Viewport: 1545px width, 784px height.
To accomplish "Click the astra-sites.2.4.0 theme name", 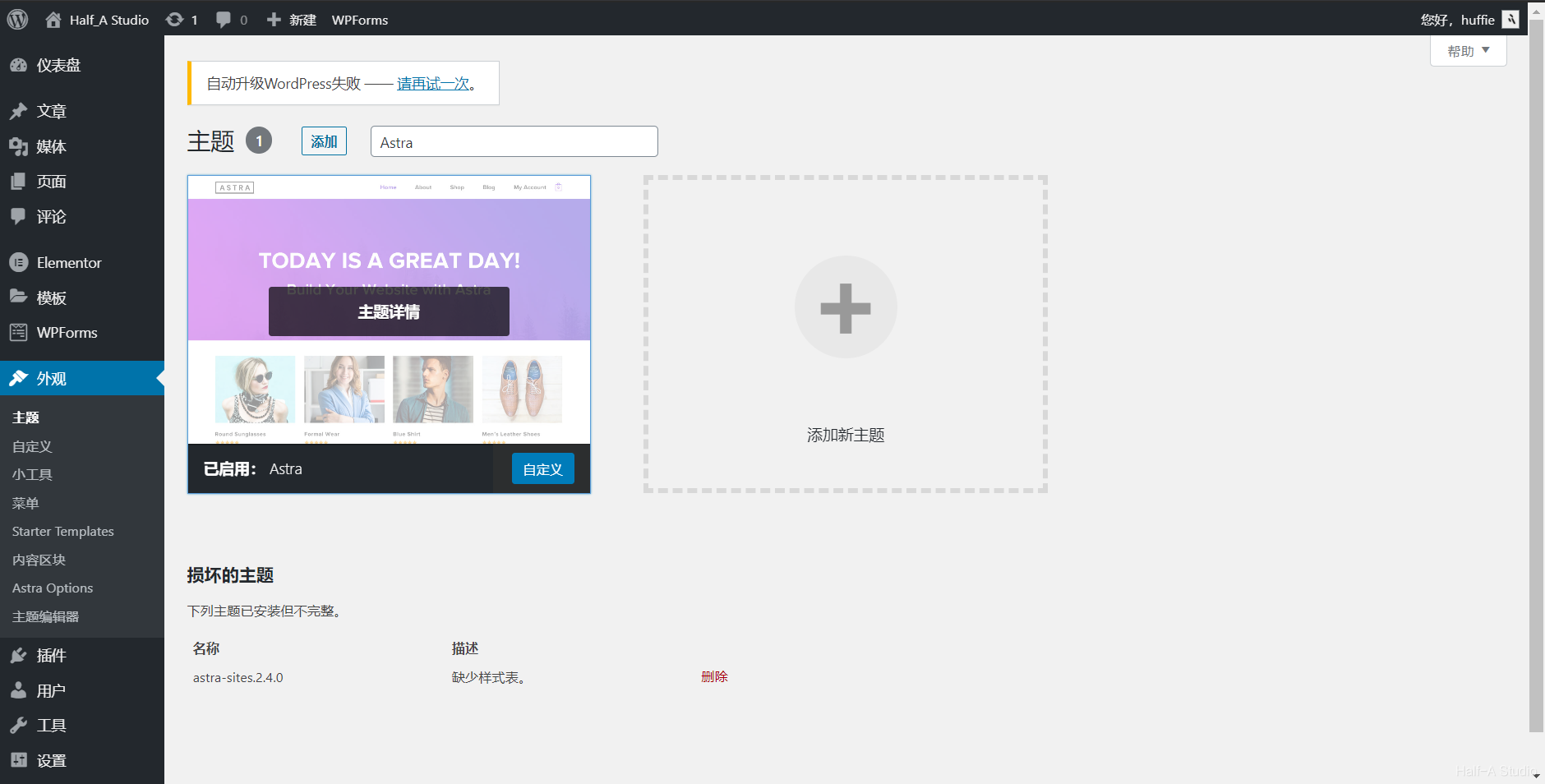I will coord(238,677).
